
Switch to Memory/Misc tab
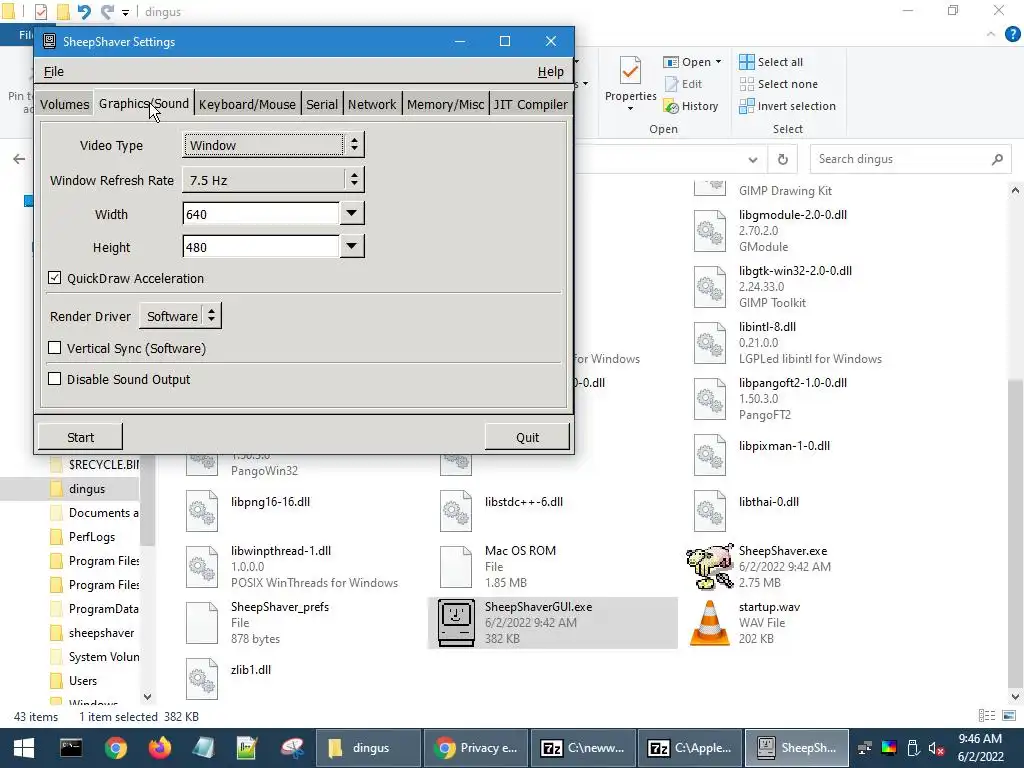pos(445,104)
